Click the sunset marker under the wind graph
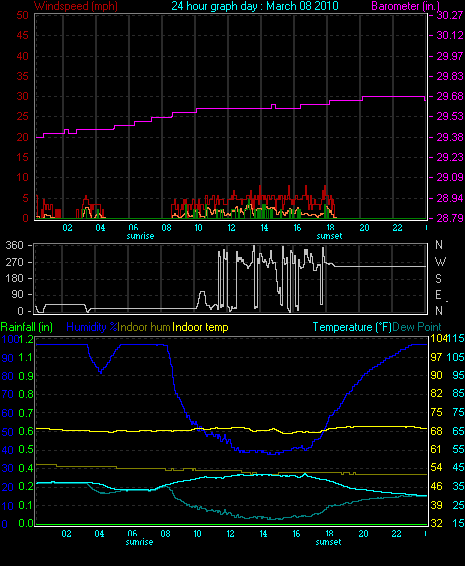The height and width of the screenshot is (566, 465). (329, 236)
